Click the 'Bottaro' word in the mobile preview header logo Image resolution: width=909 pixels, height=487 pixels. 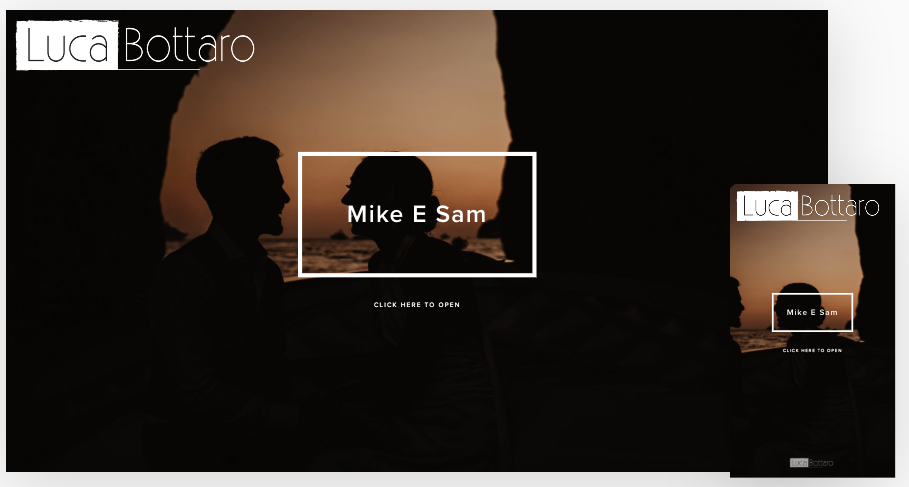[x=840, y=206]
